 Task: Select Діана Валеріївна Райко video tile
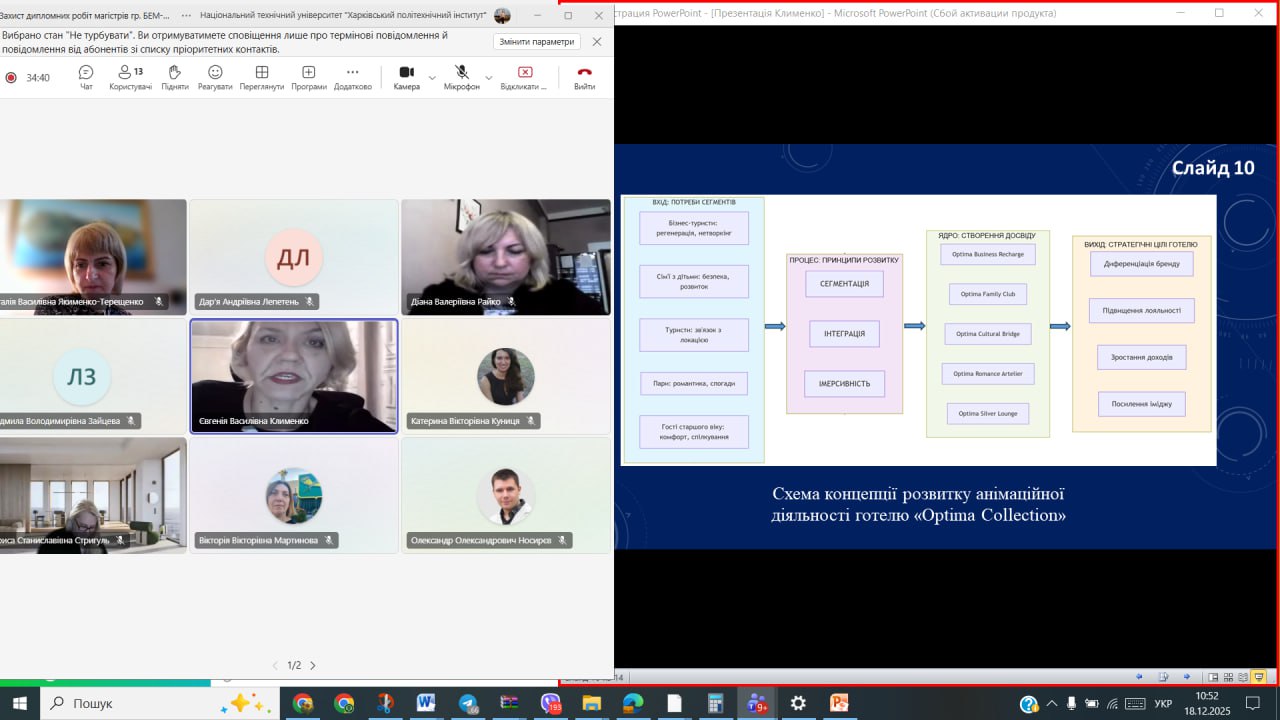(x=506, y=257)
